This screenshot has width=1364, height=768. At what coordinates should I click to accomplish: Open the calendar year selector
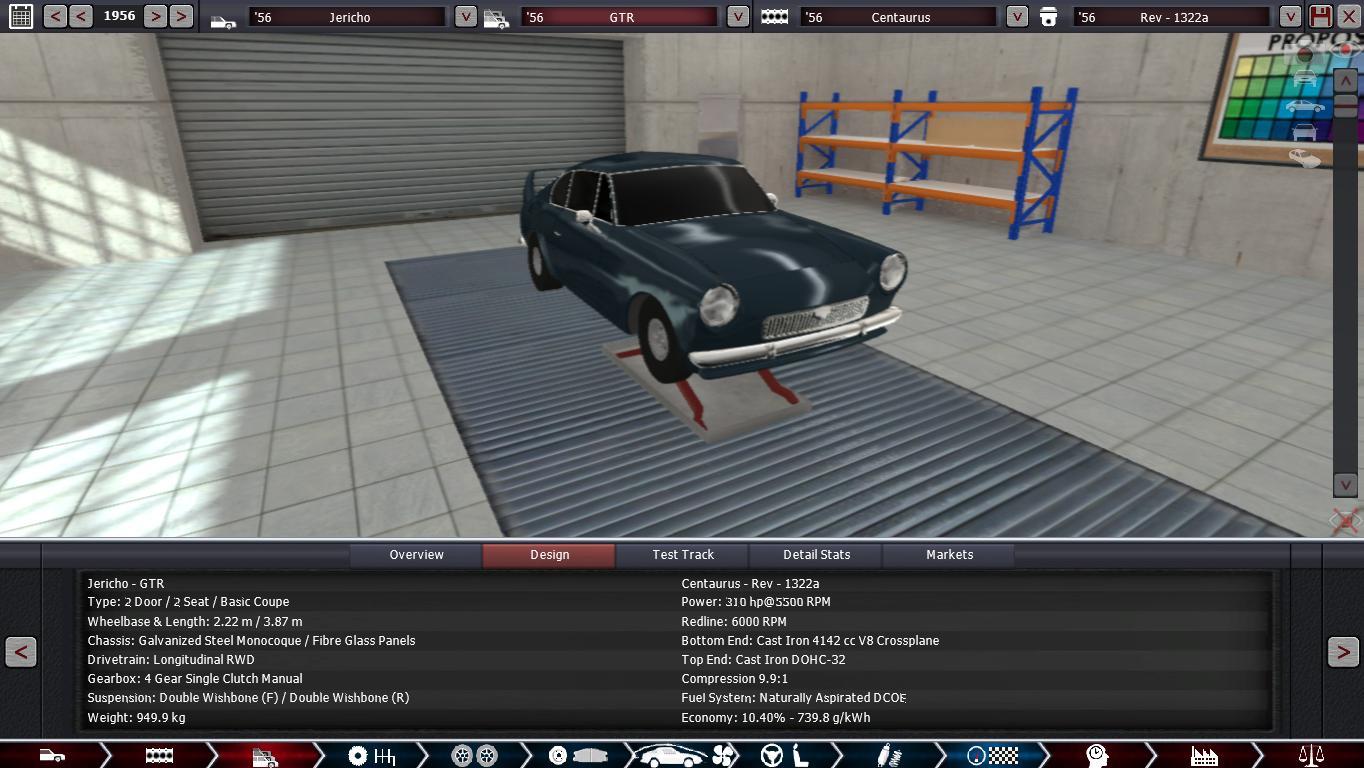click(x=20, y=16)
